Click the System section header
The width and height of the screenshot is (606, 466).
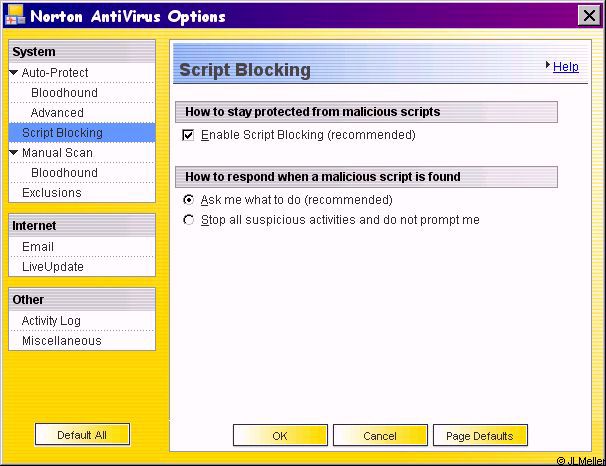pos(82,52)
